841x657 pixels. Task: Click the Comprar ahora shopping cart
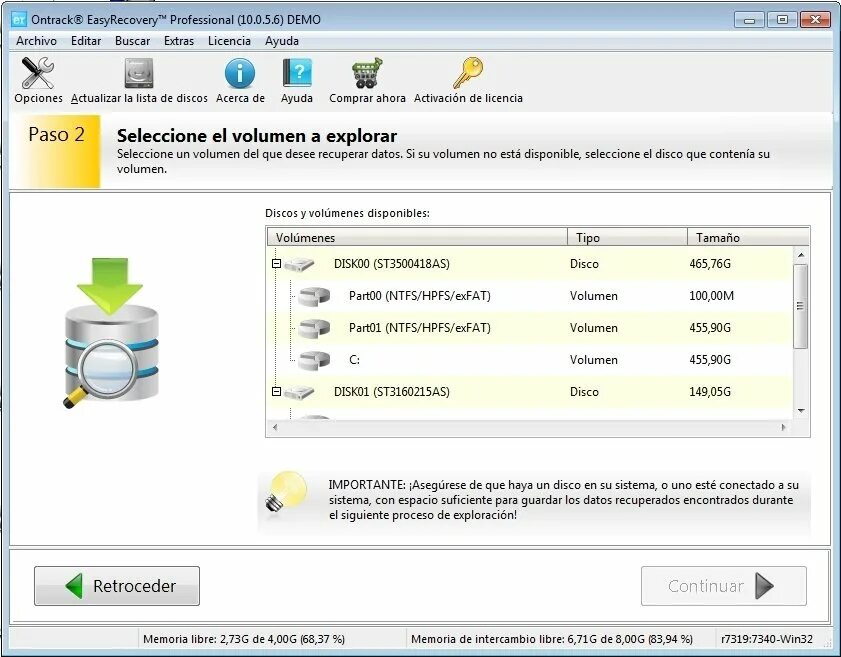point(367,73)
